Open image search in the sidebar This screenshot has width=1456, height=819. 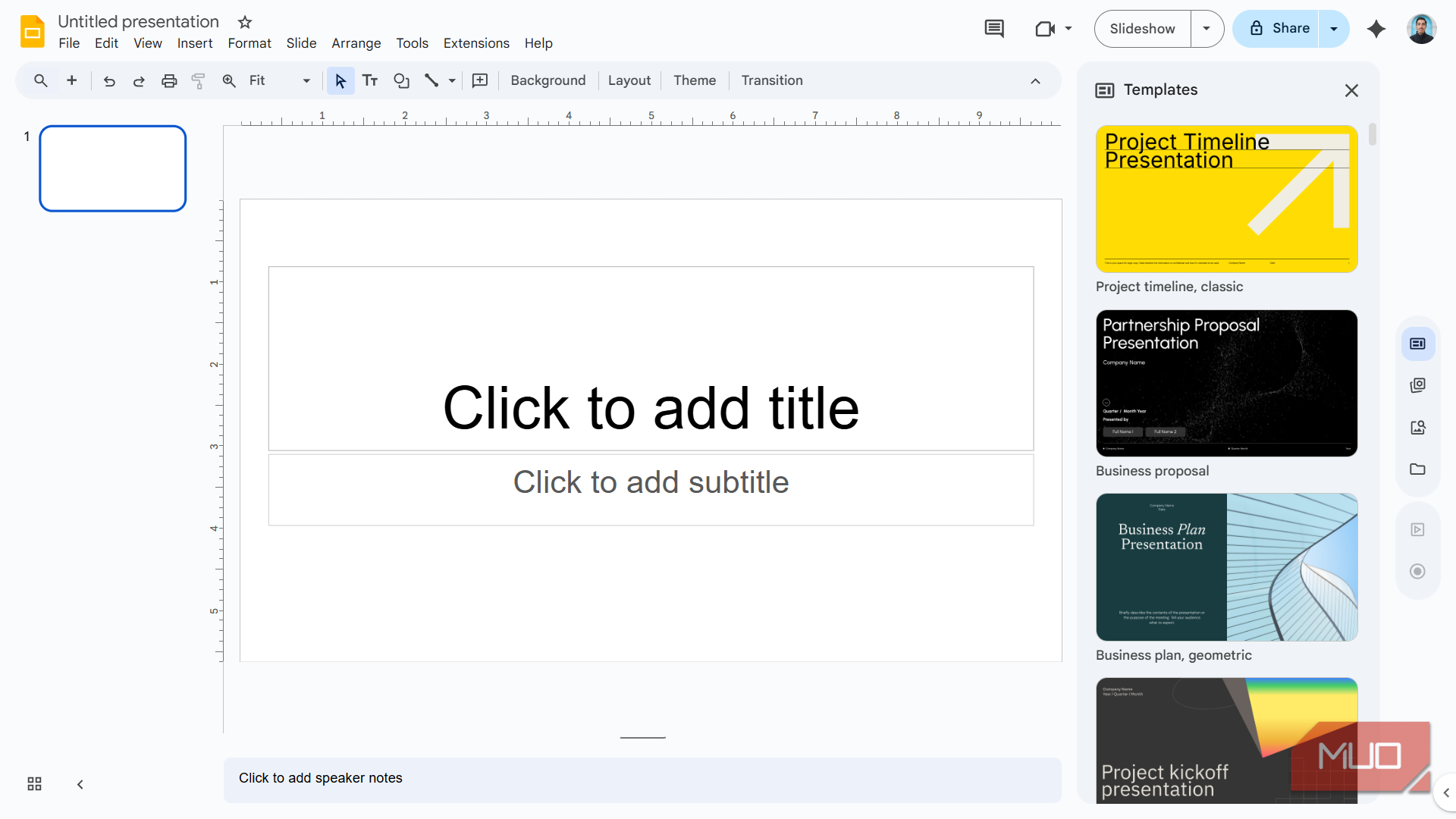tap(1417, 427)
